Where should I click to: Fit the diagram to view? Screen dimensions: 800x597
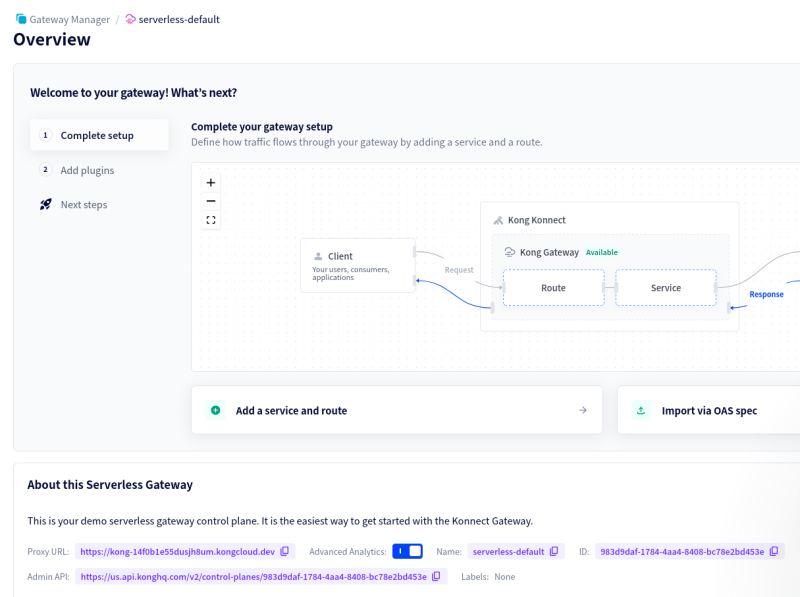pyautogui.click(x=211, y=220)
